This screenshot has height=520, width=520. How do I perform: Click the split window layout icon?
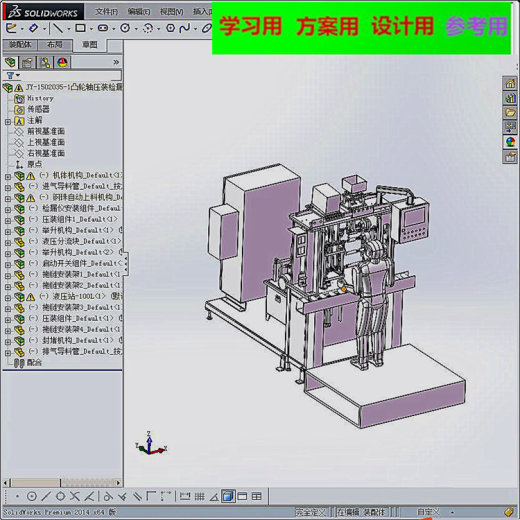click(257, 497)
